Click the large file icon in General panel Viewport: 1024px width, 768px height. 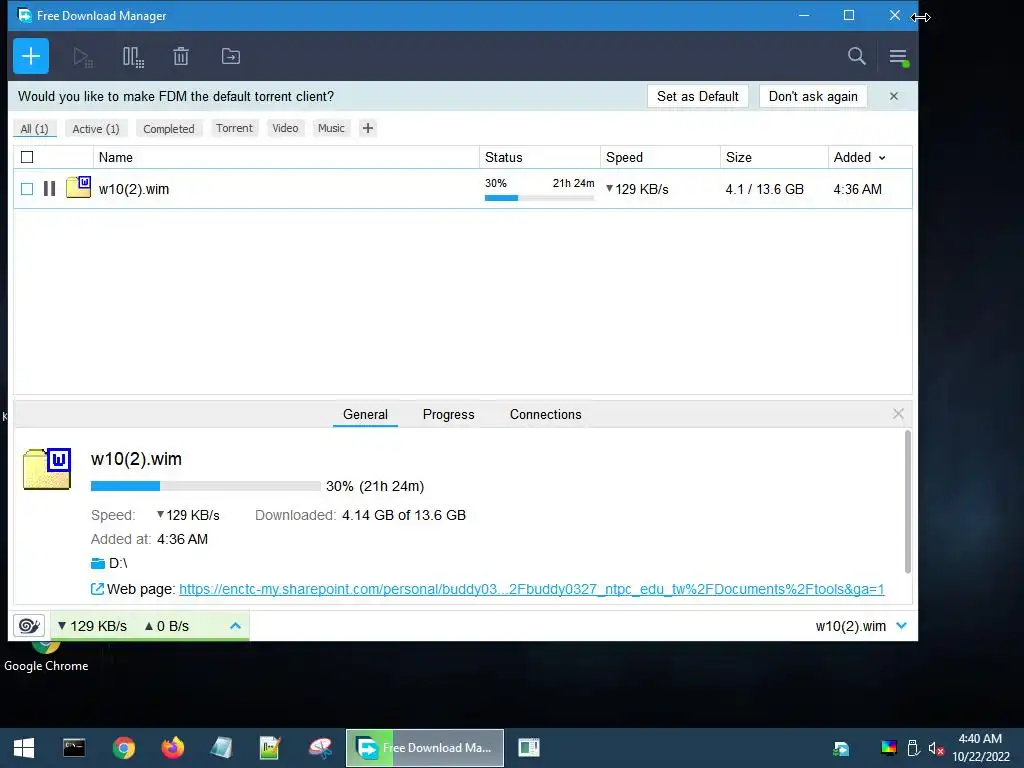[x=47, y=468]
